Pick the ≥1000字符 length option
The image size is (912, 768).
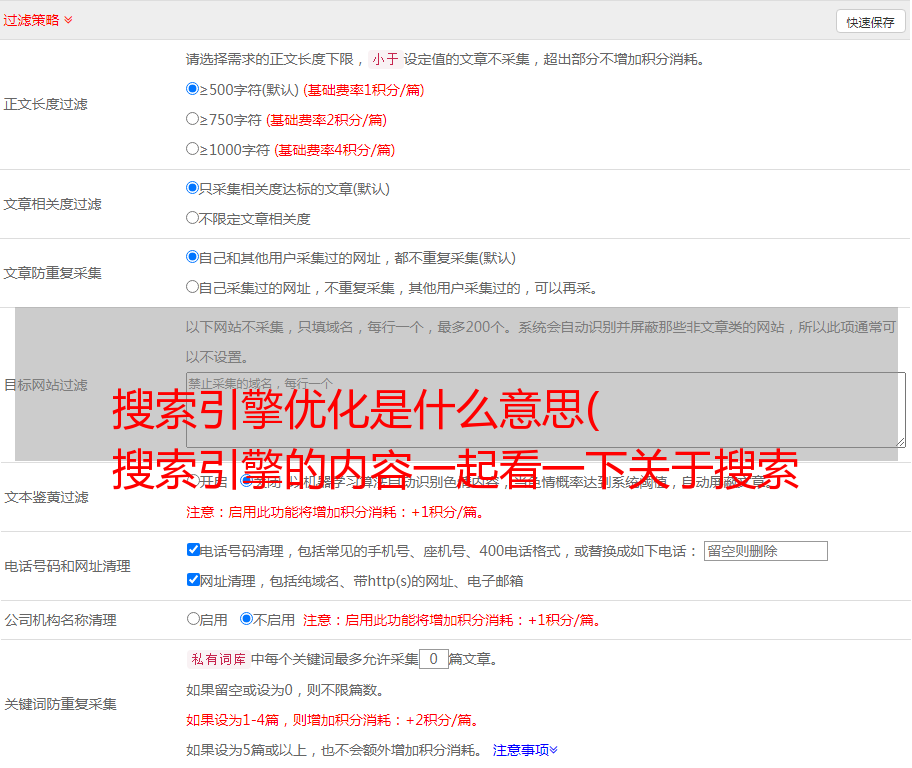(x=193, y=149)
